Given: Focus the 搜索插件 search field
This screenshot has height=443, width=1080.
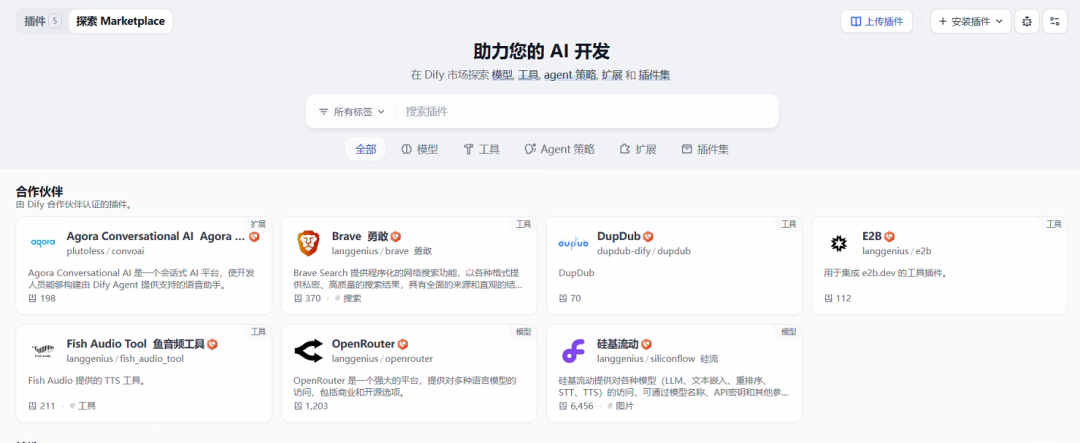Looking at the screenshot, I should click(587, 112).
